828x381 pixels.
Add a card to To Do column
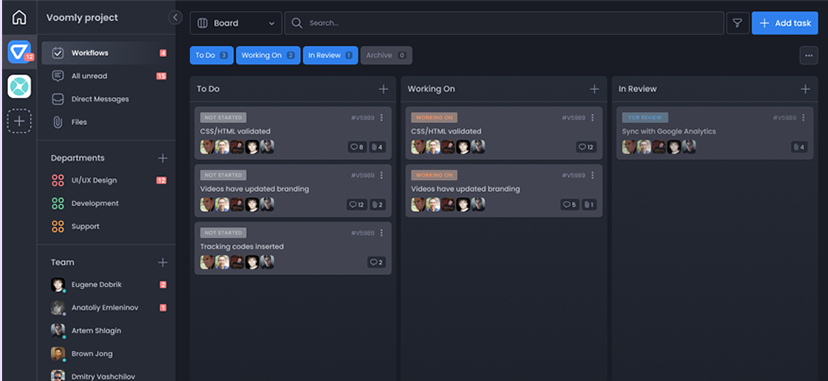click(384, 89)
